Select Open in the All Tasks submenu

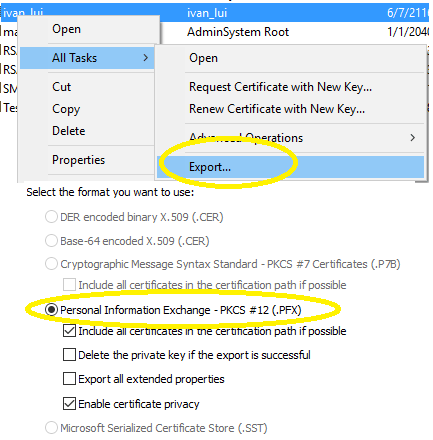[x=203, y=58]
